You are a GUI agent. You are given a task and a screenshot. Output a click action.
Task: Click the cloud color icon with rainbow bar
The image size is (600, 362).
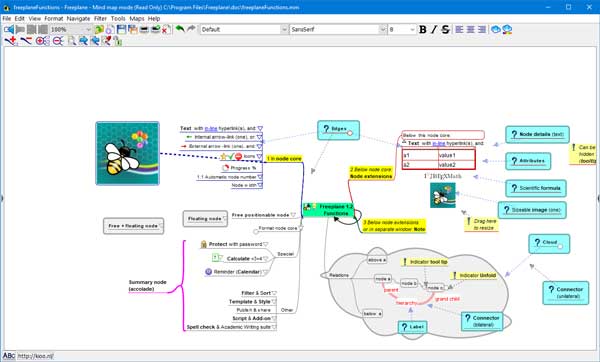tap(507, 29)
